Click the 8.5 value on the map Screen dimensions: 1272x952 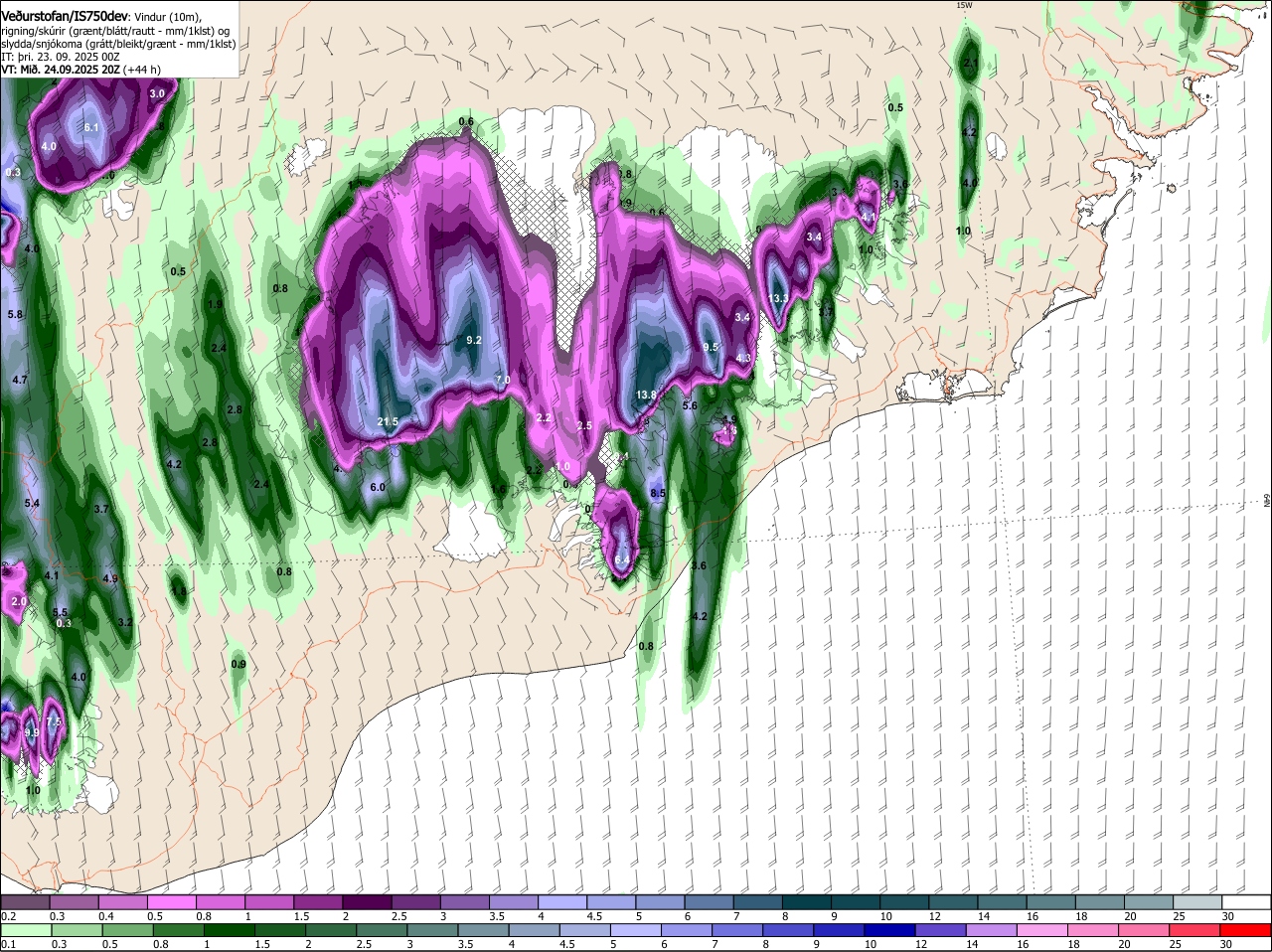(x=658, y=494)
